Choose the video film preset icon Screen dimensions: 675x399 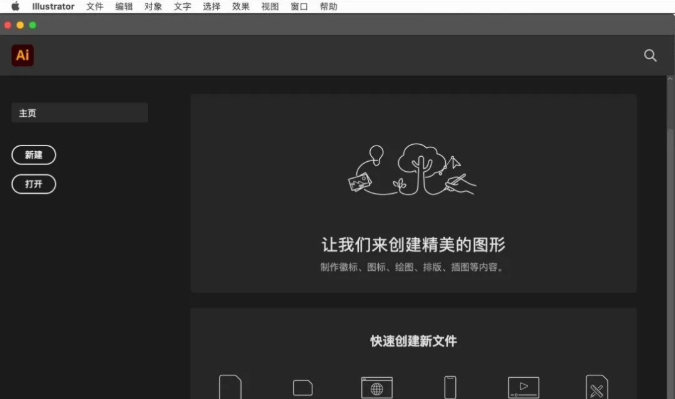click(x=523, y=387)
